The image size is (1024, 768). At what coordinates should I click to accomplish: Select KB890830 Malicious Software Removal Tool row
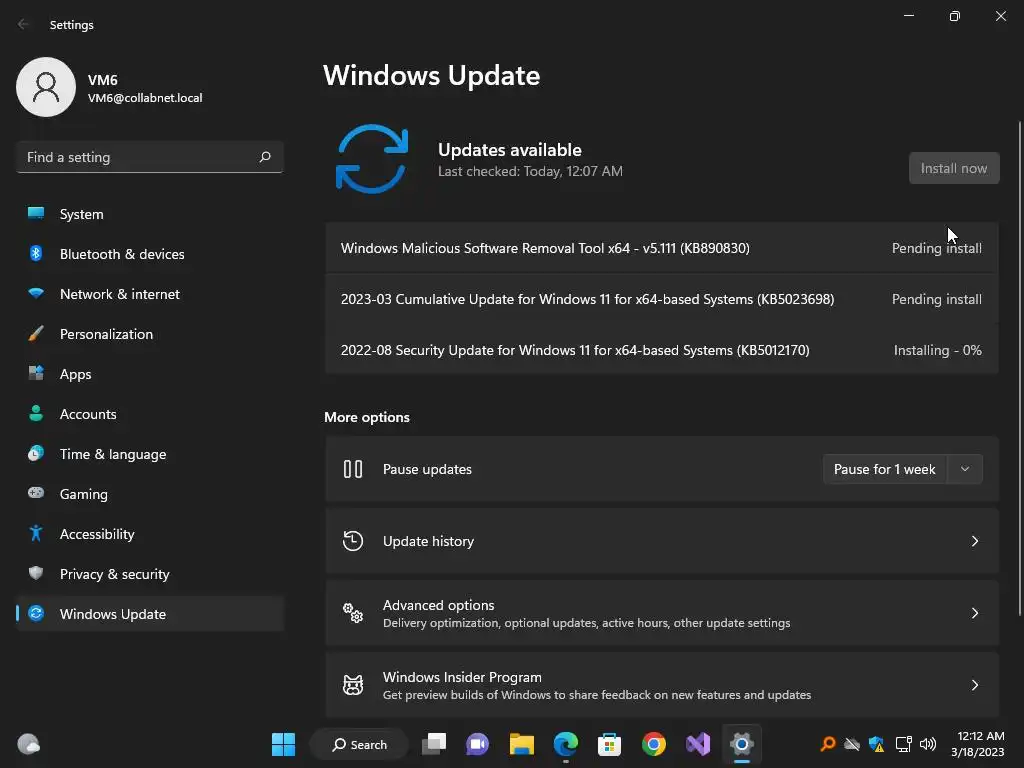click(x=662, y=248)
